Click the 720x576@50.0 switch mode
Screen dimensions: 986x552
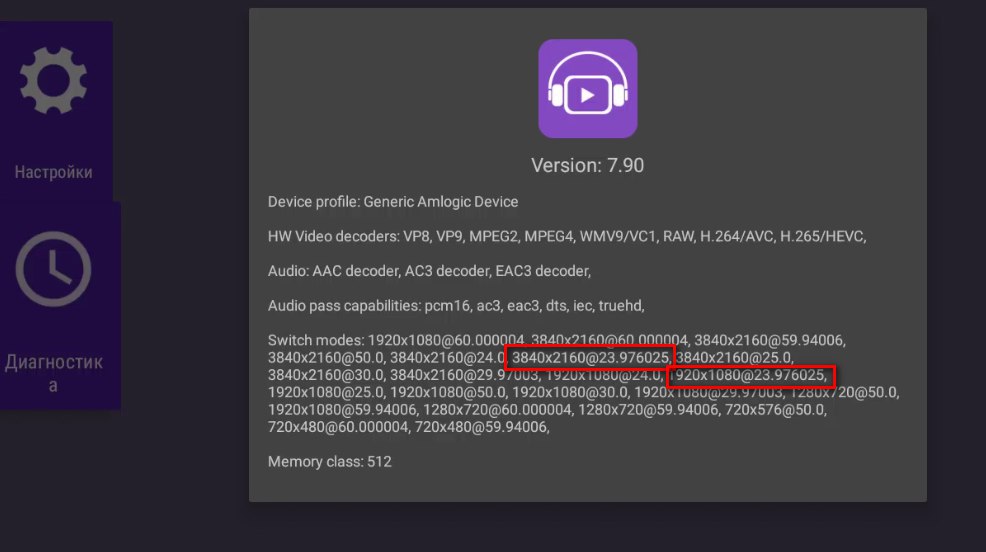pyautogui.click(x=774, y=410)
